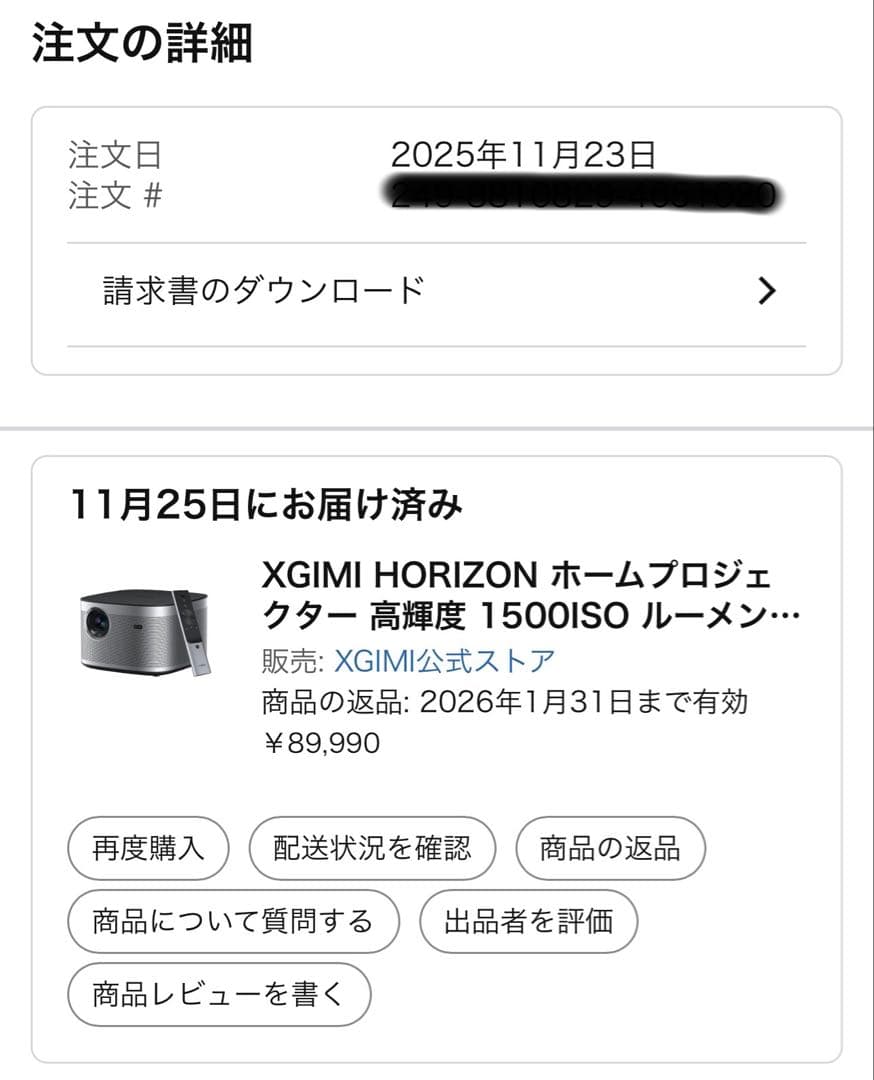Click the 注文の詳細 page heading
Screen dimensions: 874x1080
[142, 44]
